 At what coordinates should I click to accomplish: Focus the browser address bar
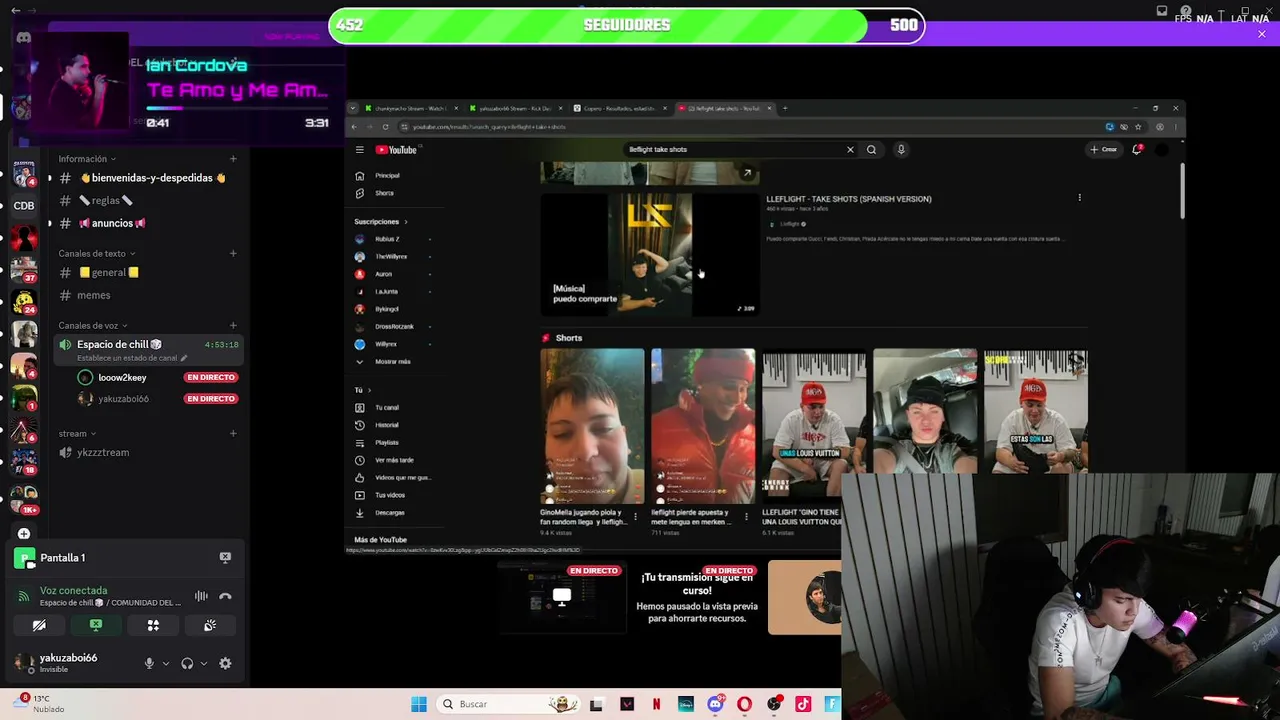click(750, 127)
